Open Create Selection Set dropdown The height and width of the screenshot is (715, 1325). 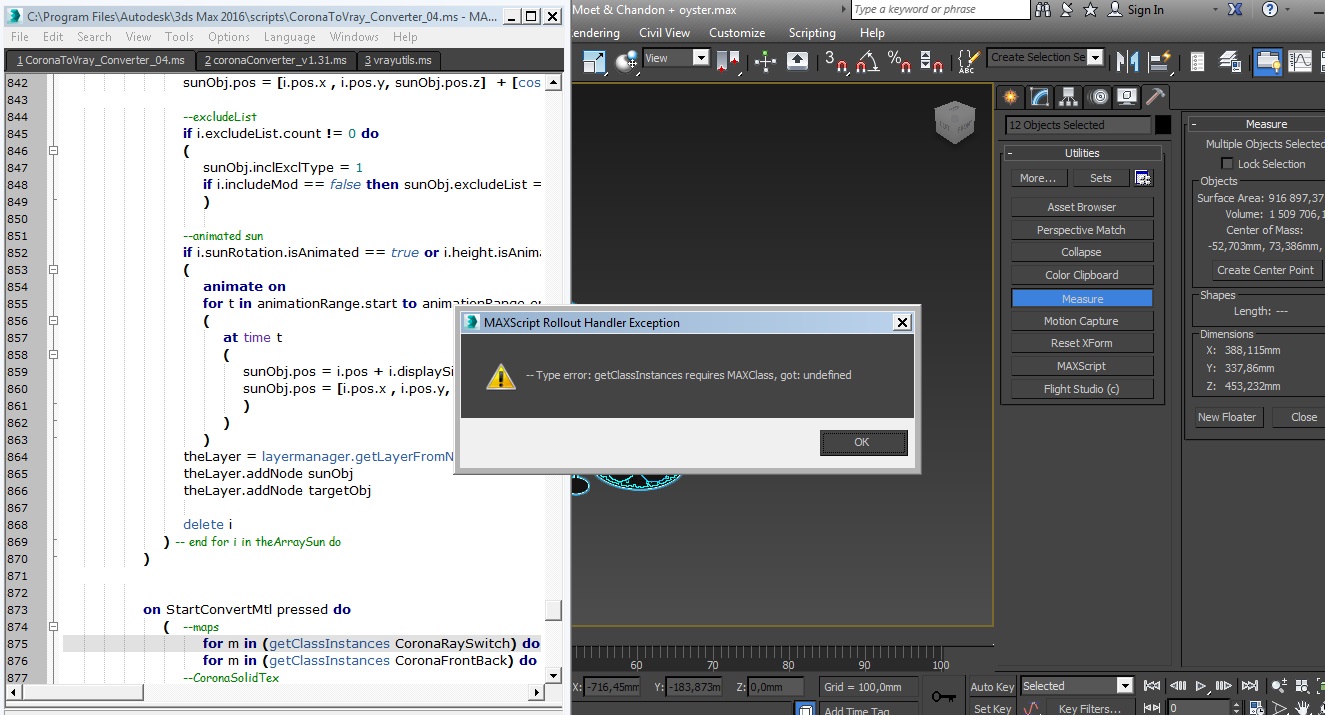tap(1046, 58)
